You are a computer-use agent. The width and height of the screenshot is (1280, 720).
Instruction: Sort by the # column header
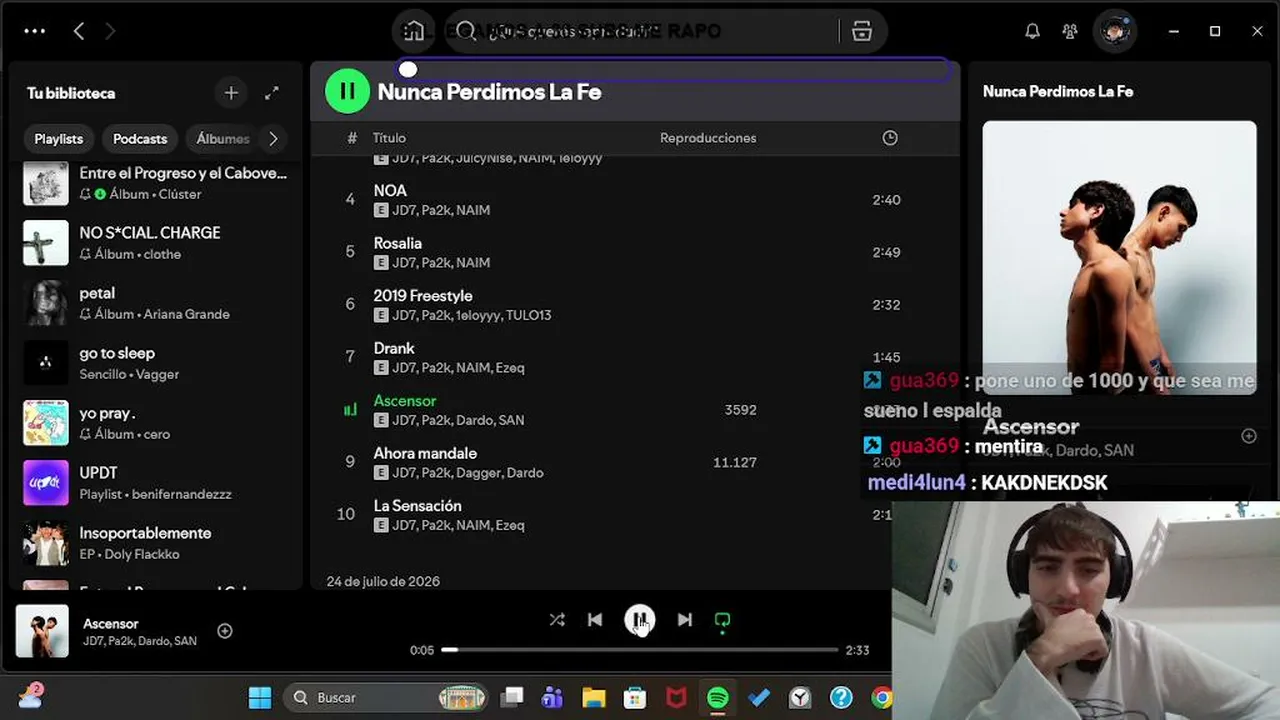352,138
